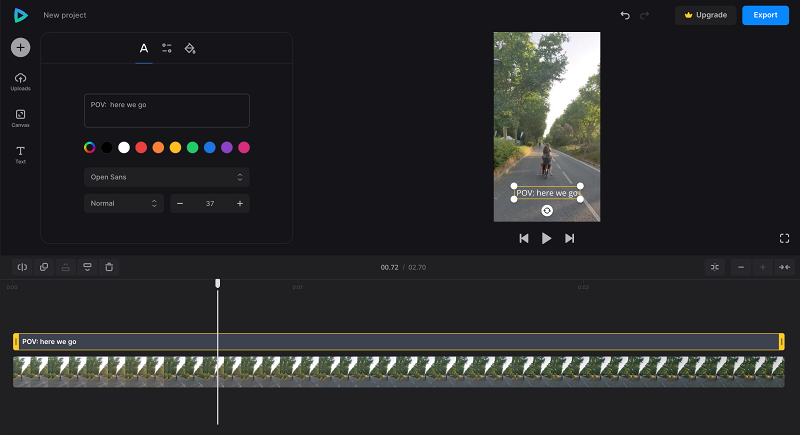Choose the white text color
The image size is (800, 435).
124,147
